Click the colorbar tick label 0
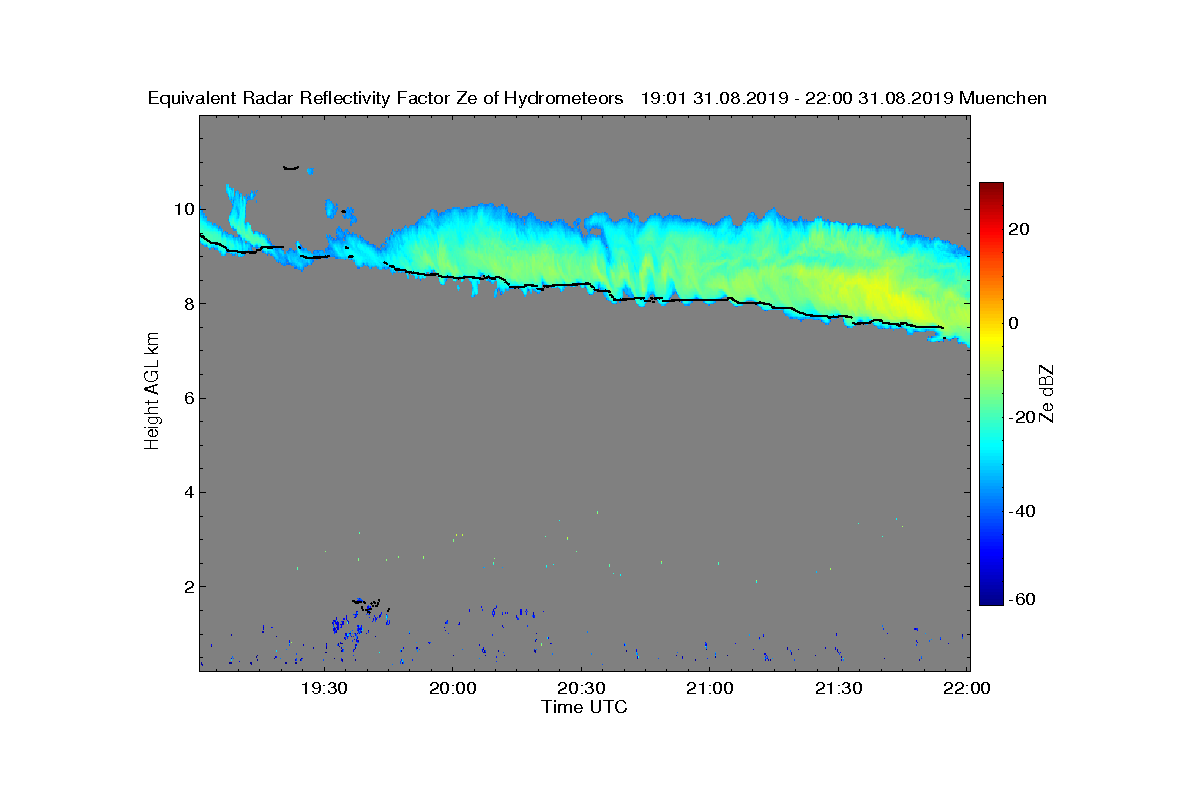Viewport: 1200px width, 800px height. click(1014, 323)
